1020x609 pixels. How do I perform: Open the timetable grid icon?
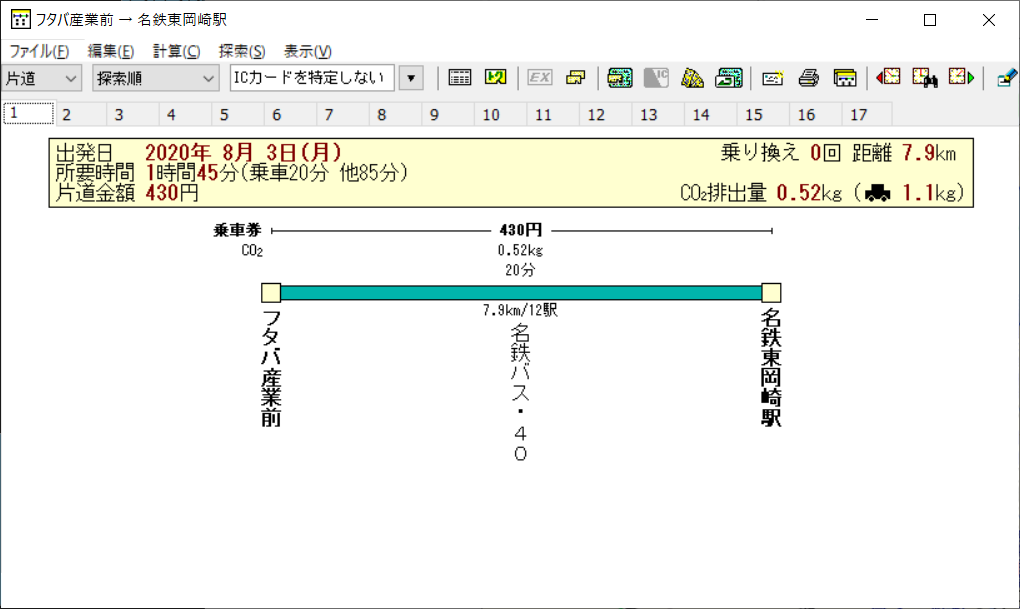click(x=459, y=78)
